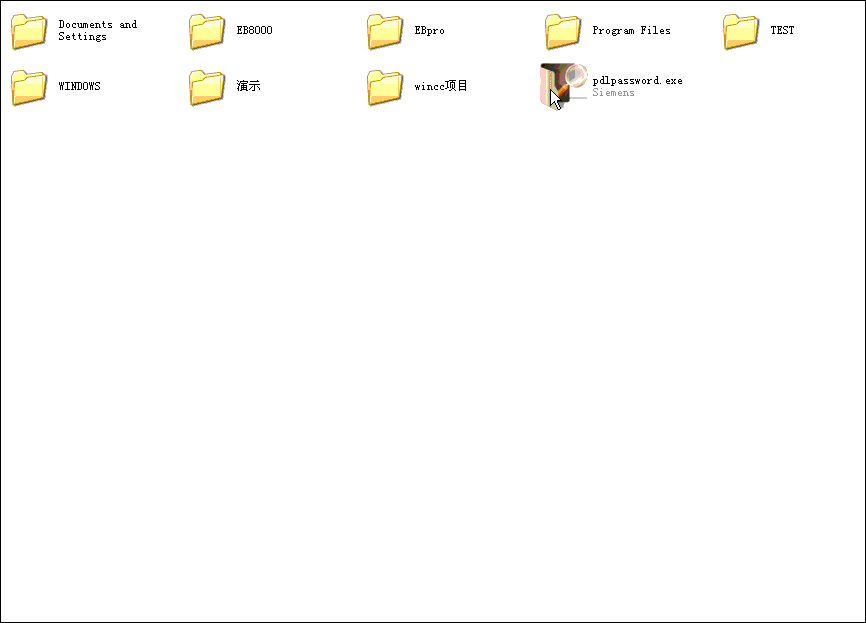Select the "TEST" folder name label

[782, 30]
